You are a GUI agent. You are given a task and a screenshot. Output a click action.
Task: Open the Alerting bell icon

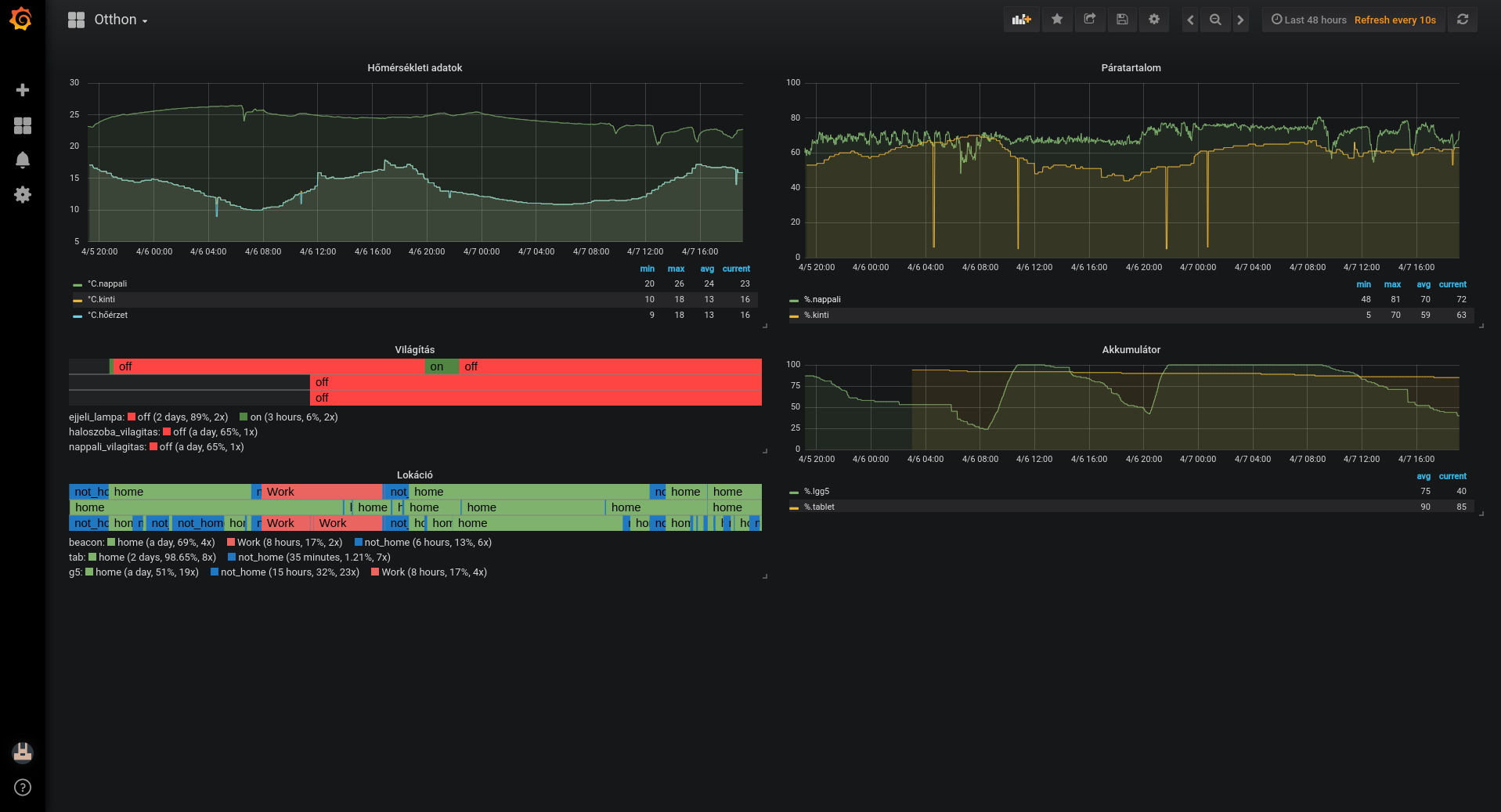click(x=23, y=160)
